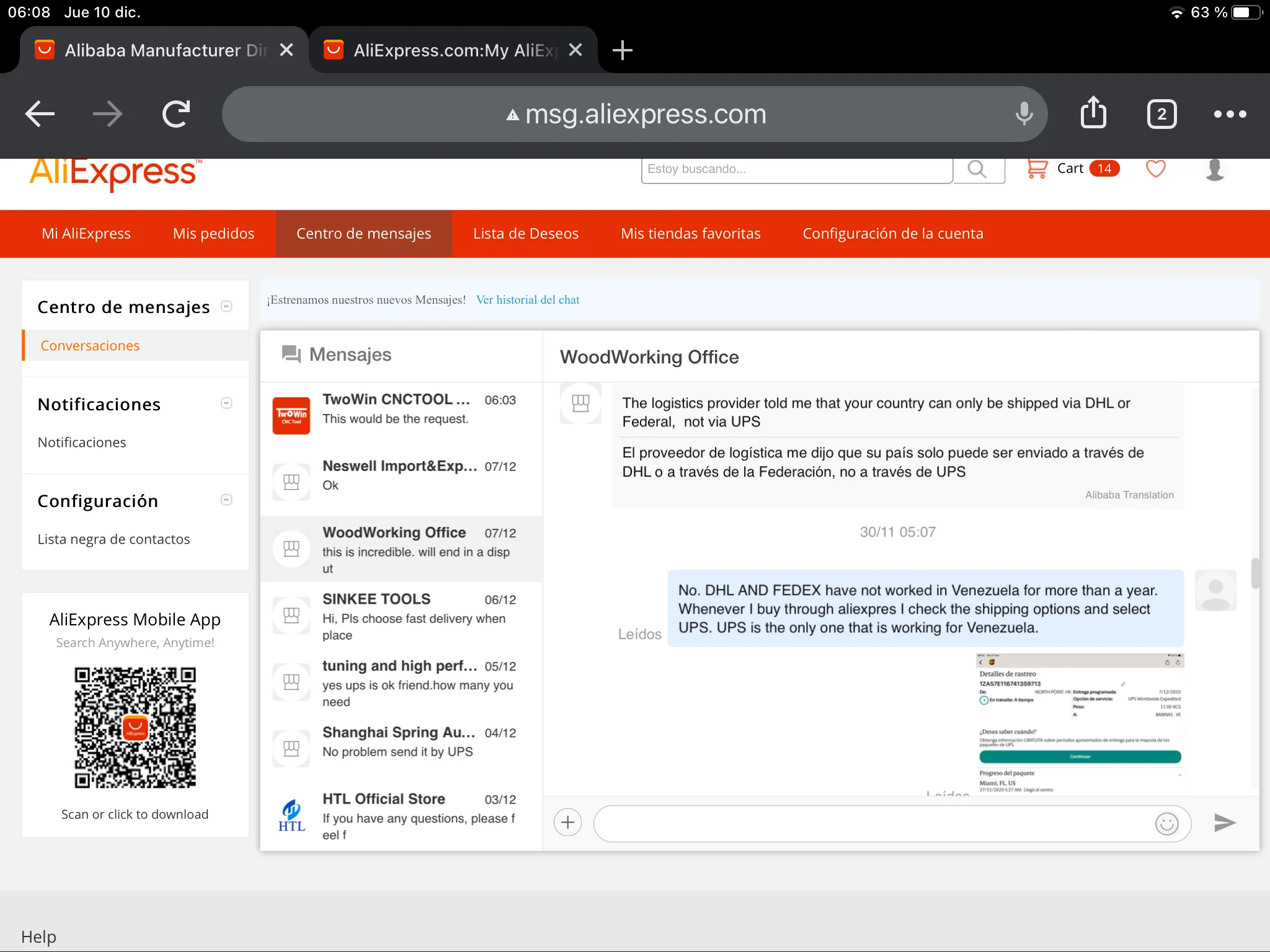
Task: Reload the page with refresh icon
Action: (x=176, y=113)
